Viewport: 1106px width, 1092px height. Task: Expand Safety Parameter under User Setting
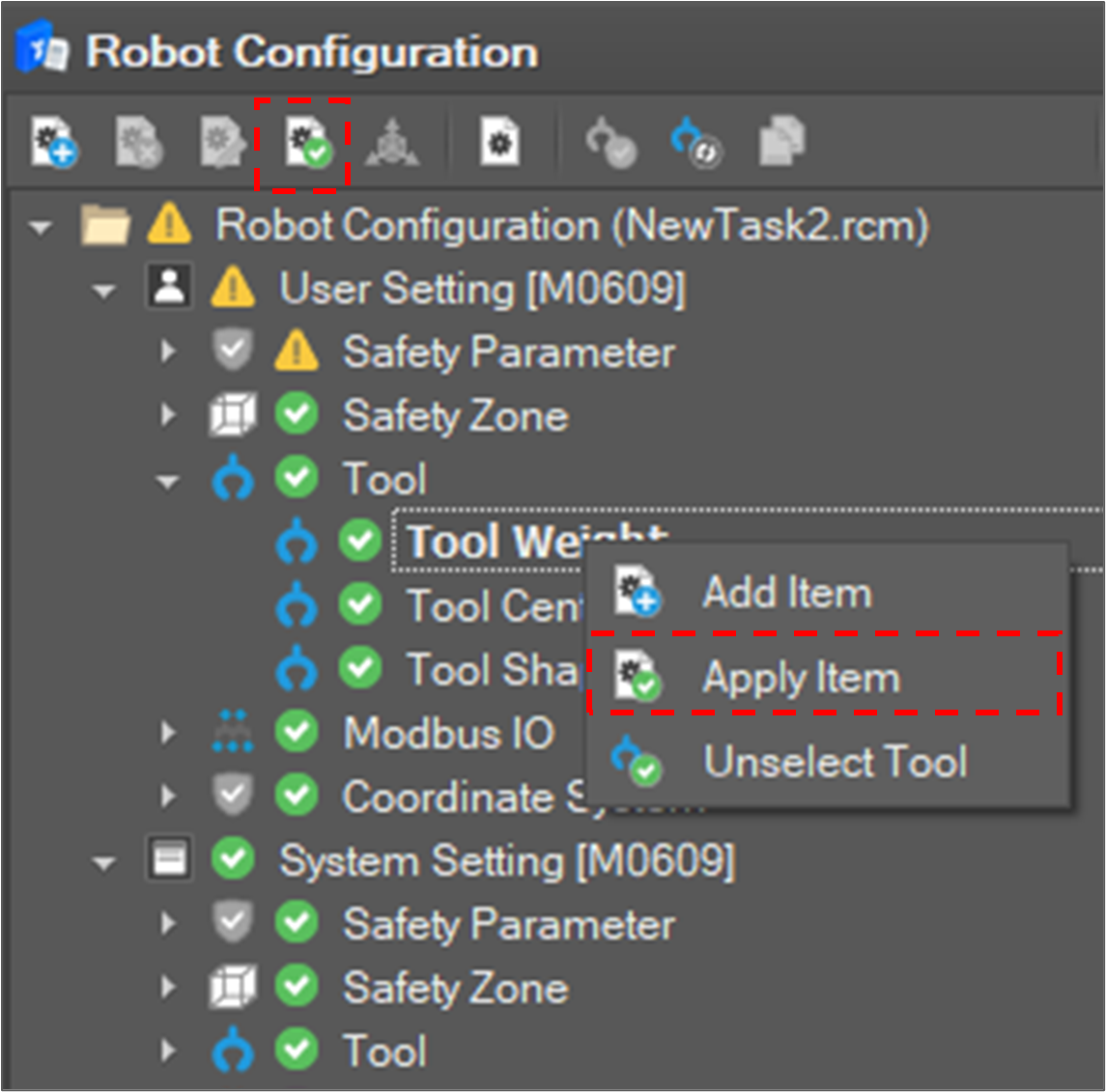168,352
